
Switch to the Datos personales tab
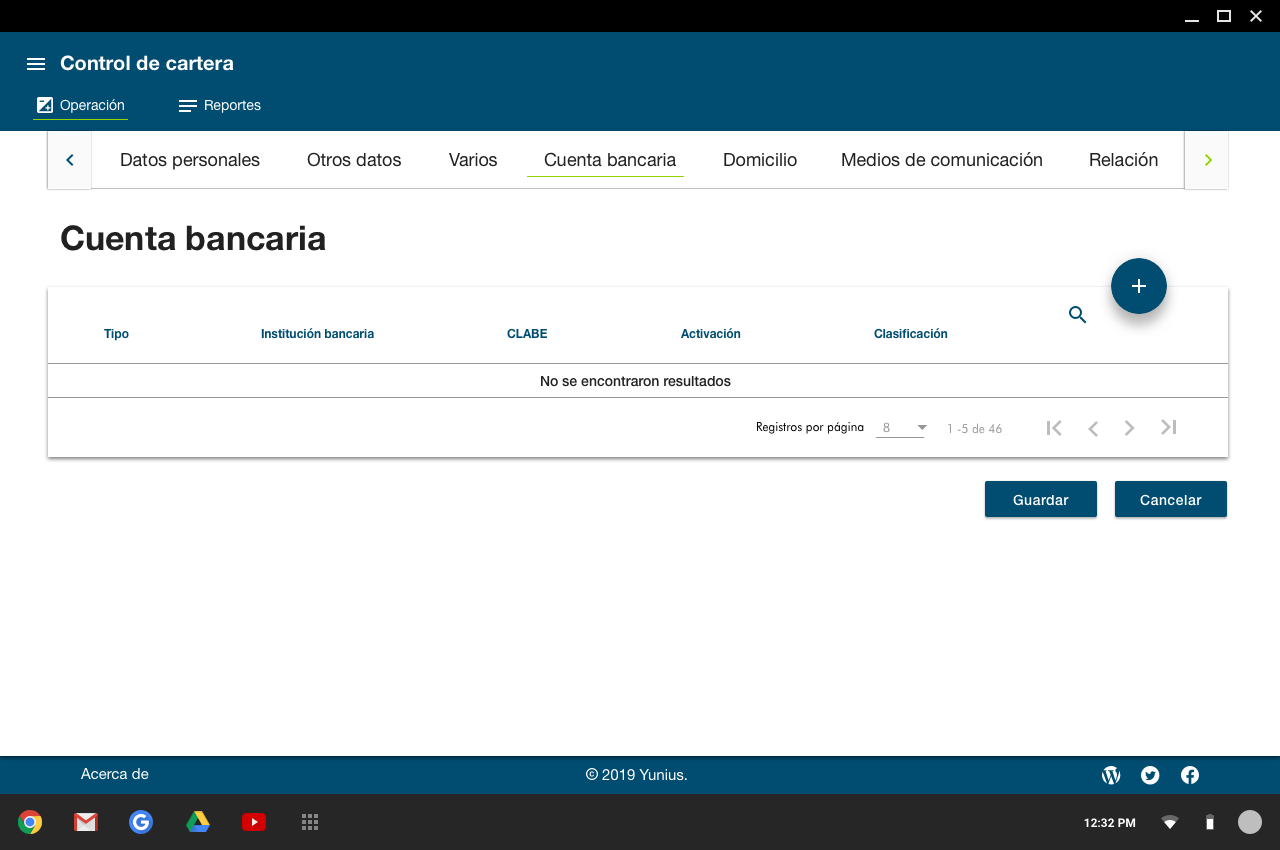tap(190, 160)
